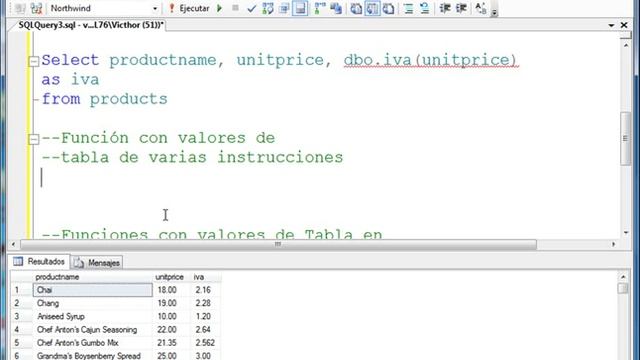Screen dimensions: 640x360
Task: Select row header number 3
Action: tap(21, 316)
